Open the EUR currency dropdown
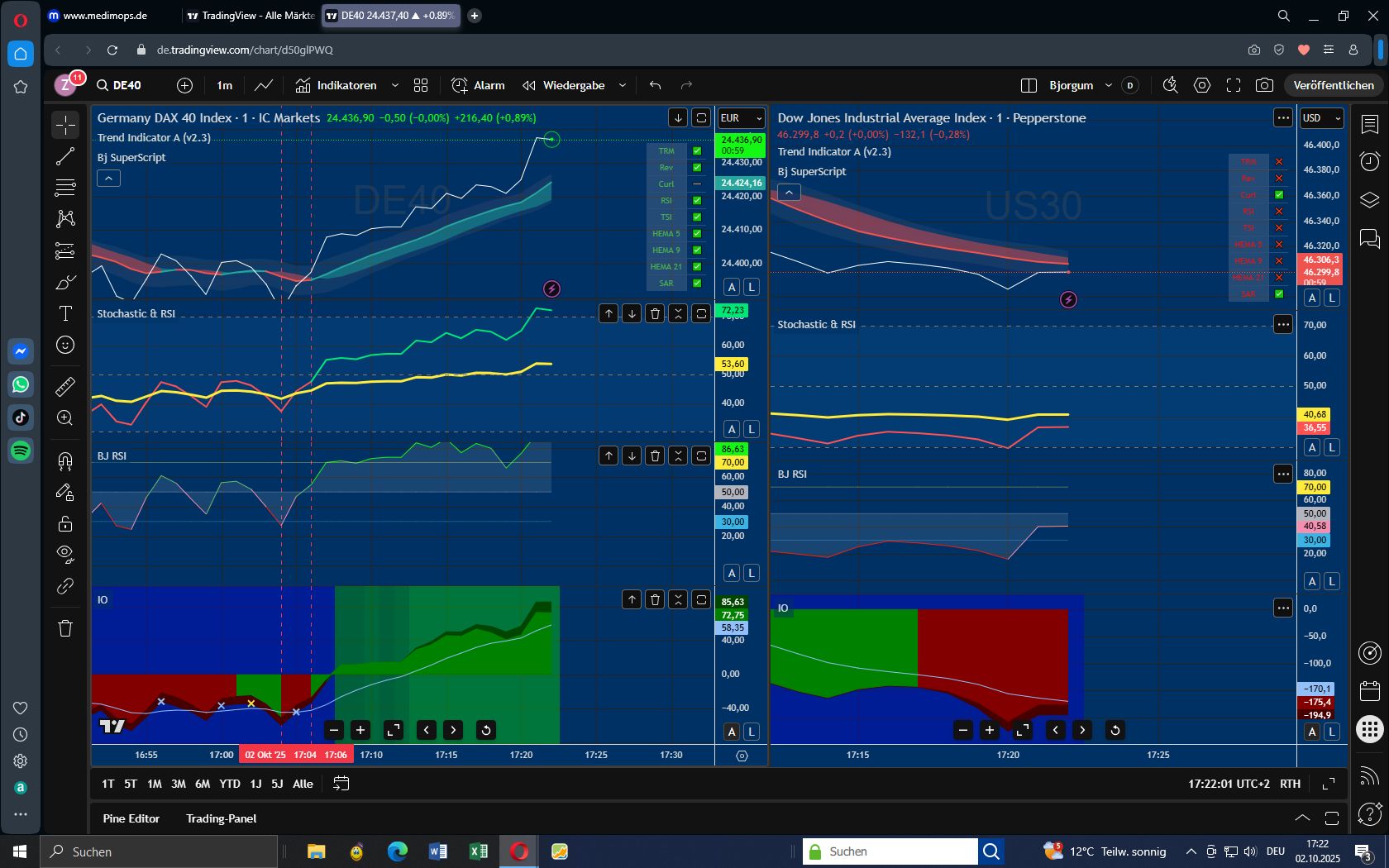The width and height of the screenshot is (1389, 868). pyautogui.click(x=741, y=118)
